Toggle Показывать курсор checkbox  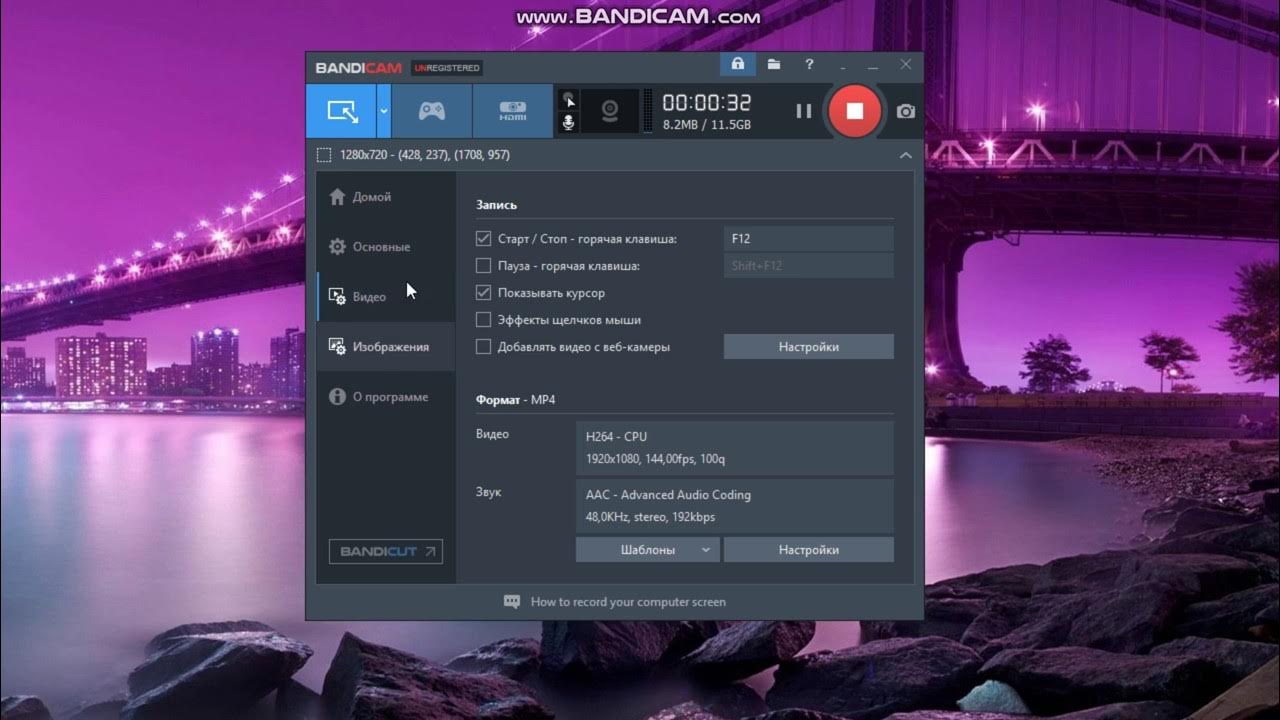point(484,293)
